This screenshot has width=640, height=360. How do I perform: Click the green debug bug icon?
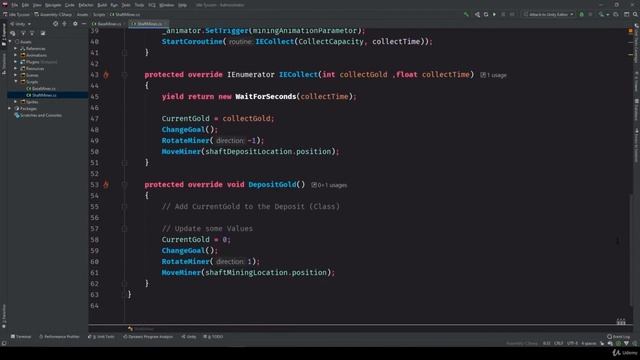click(x=582, y=14)
